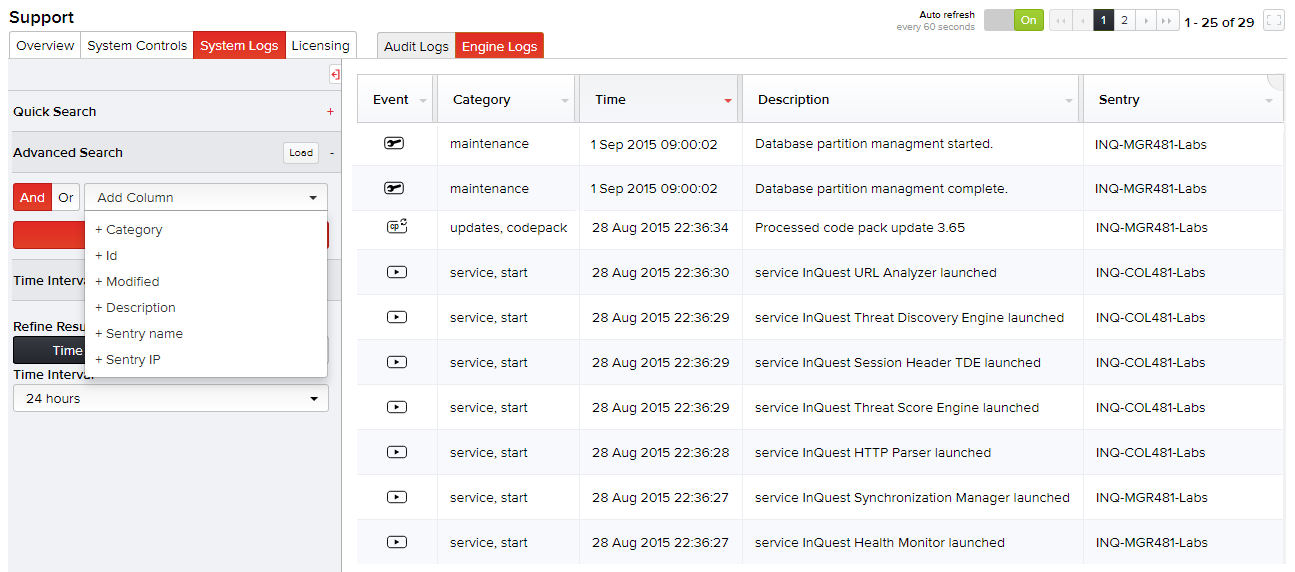Select the And operator toggle
This screenshot has height=572, width=1295.
[x=32, y=197]
